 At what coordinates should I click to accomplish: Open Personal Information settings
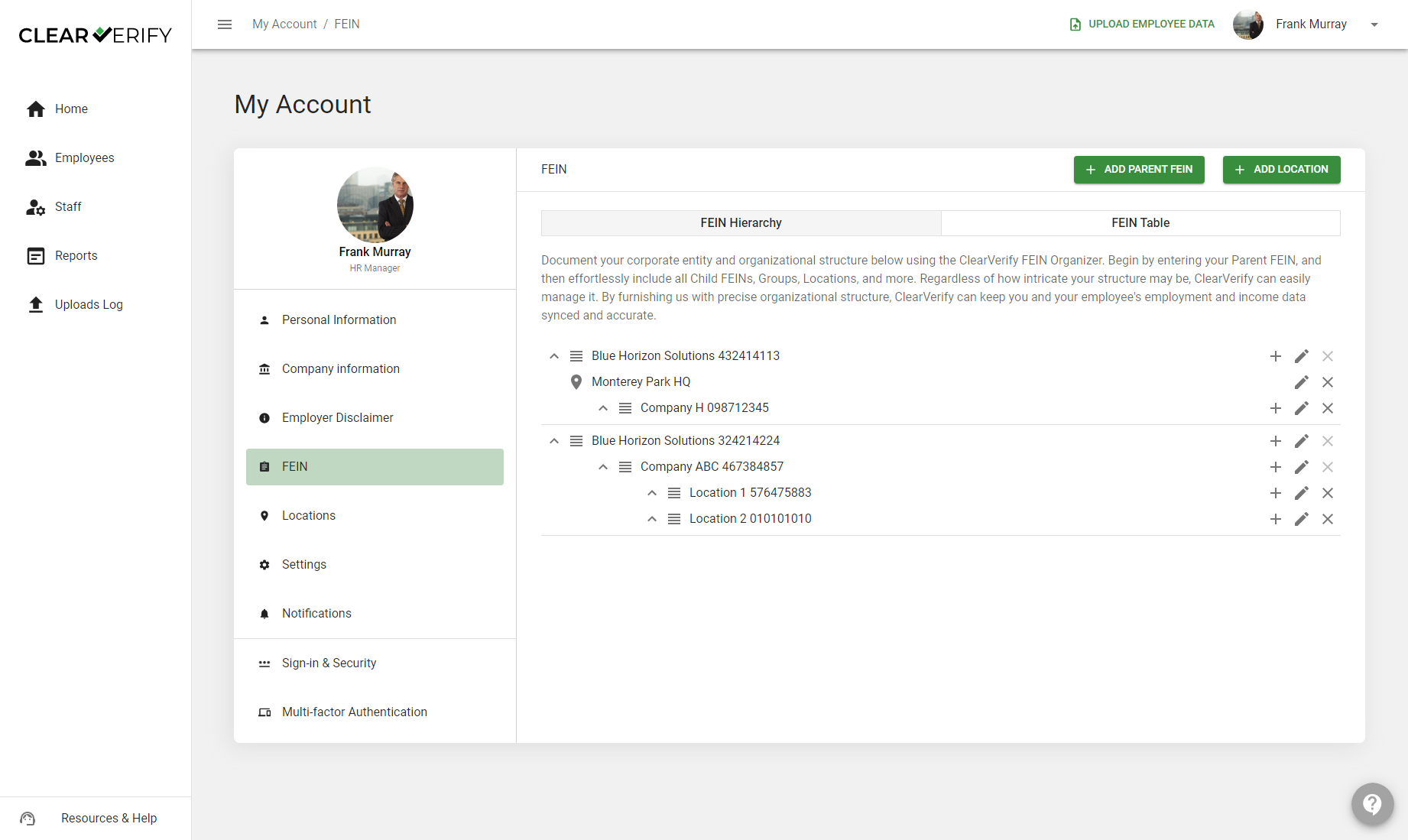(375, 320)
